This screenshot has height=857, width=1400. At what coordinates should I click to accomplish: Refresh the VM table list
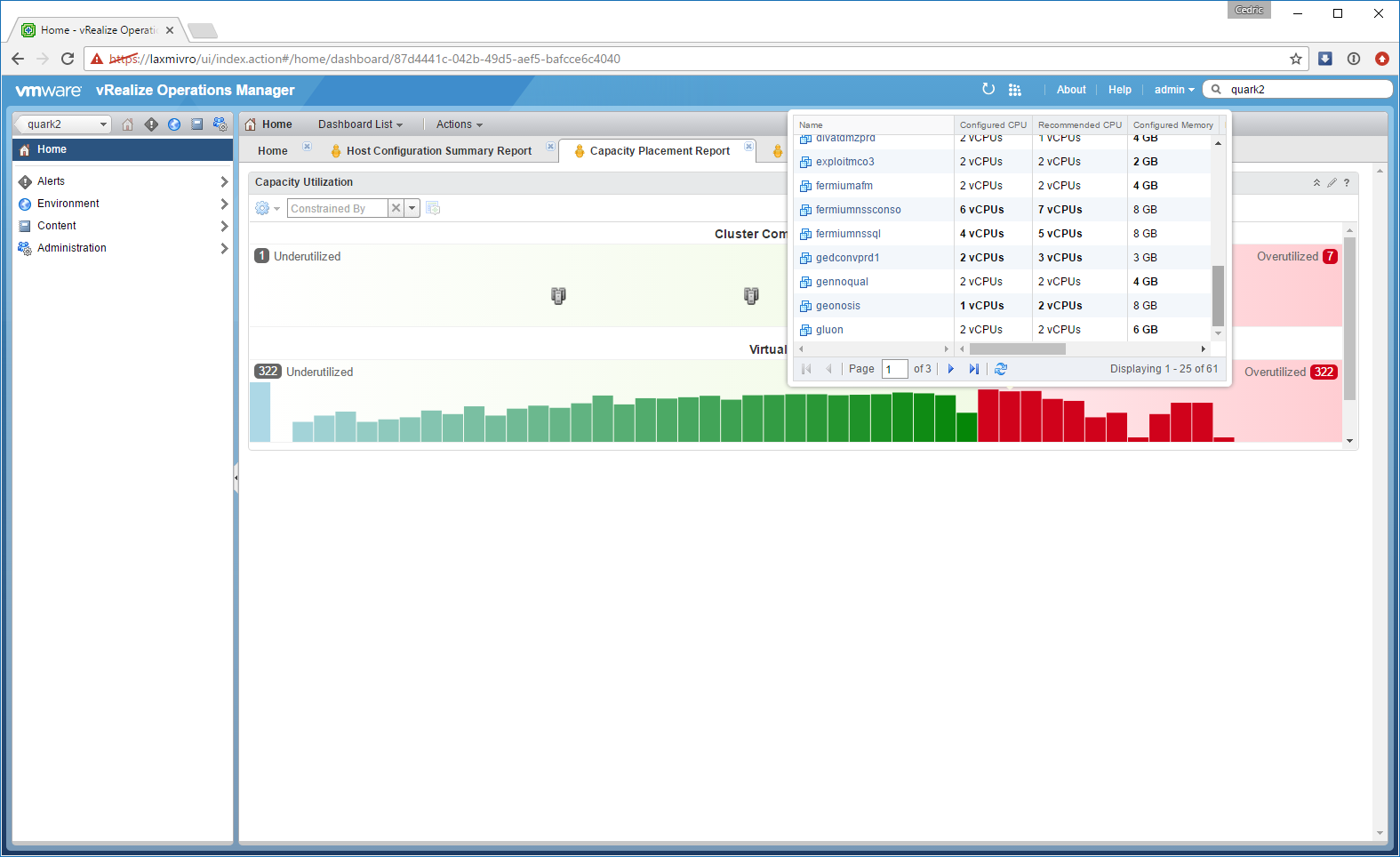pyautogui.click(x=1001, y=369)
